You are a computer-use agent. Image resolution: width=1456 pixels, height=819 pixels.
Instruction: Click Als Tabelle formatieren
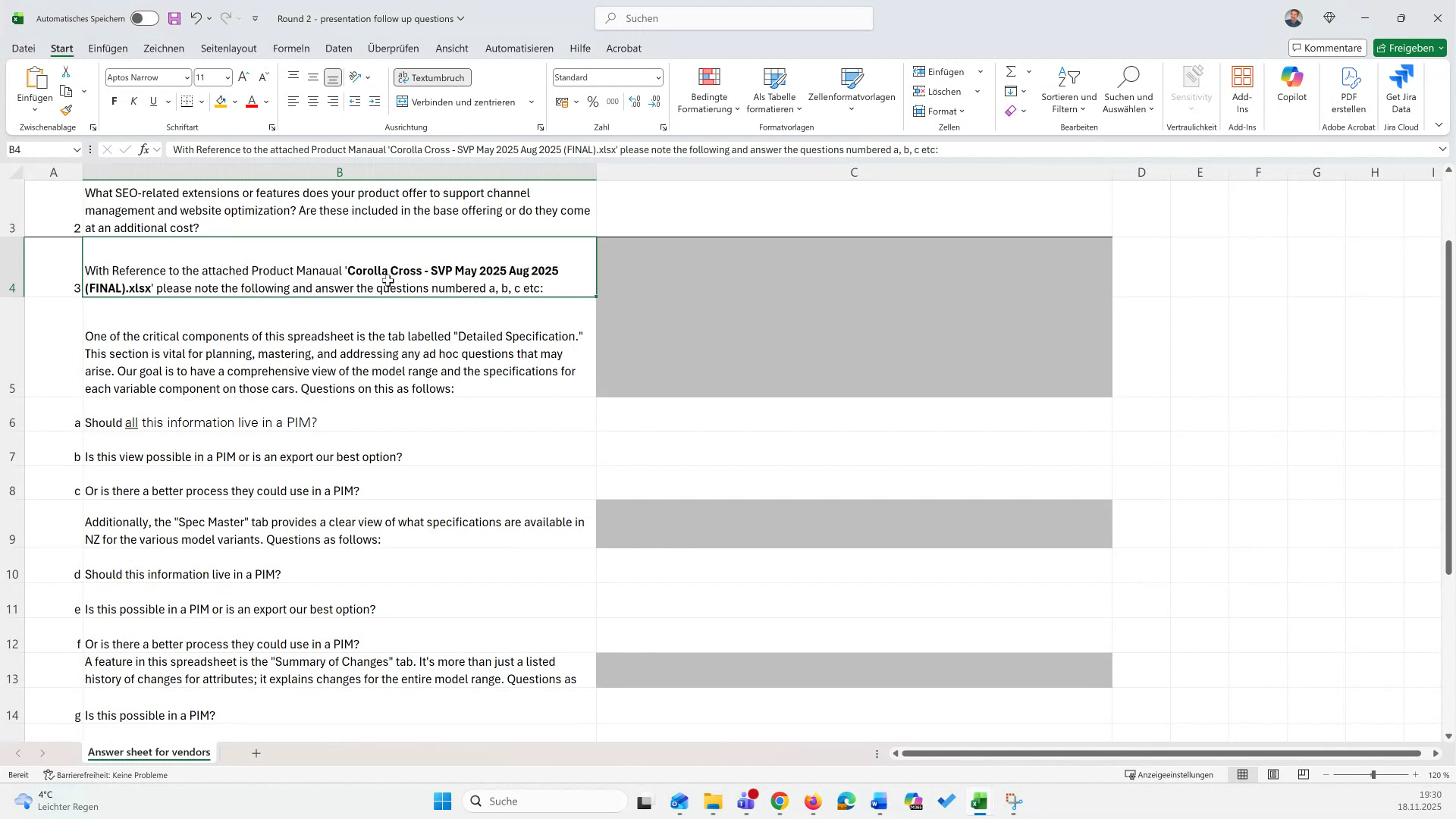[x=773, y=89]
